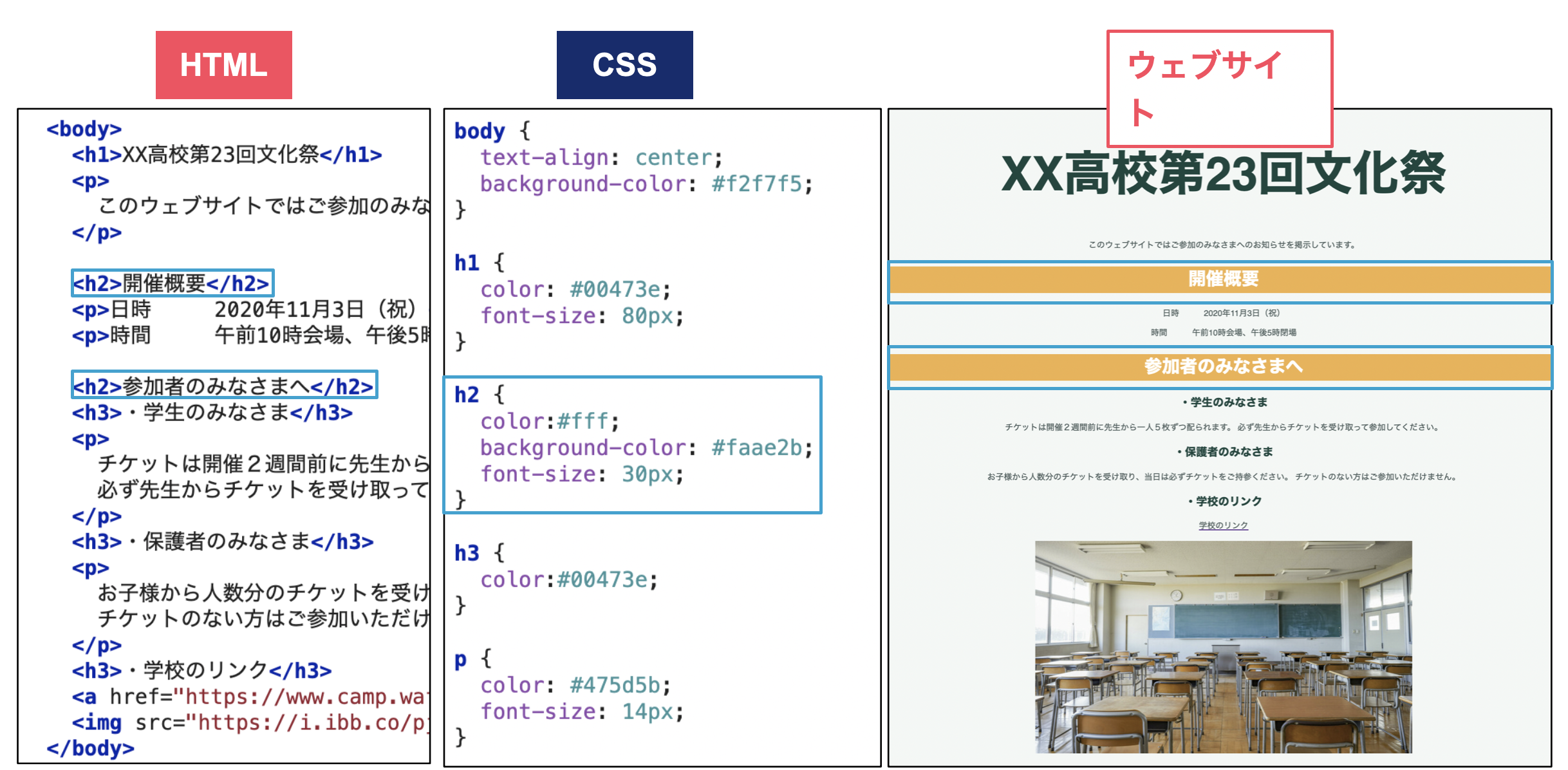Image resolution: width=1568 pixels, height=770 pixels.
Task: Click the highlighted h2 CSS rule block
Action: click(632, 446)
